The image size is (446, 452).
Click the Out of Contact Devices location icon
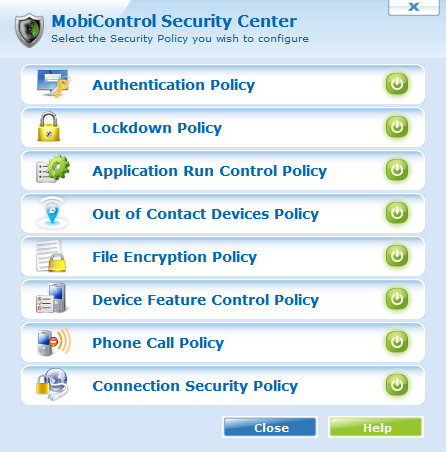52,212
